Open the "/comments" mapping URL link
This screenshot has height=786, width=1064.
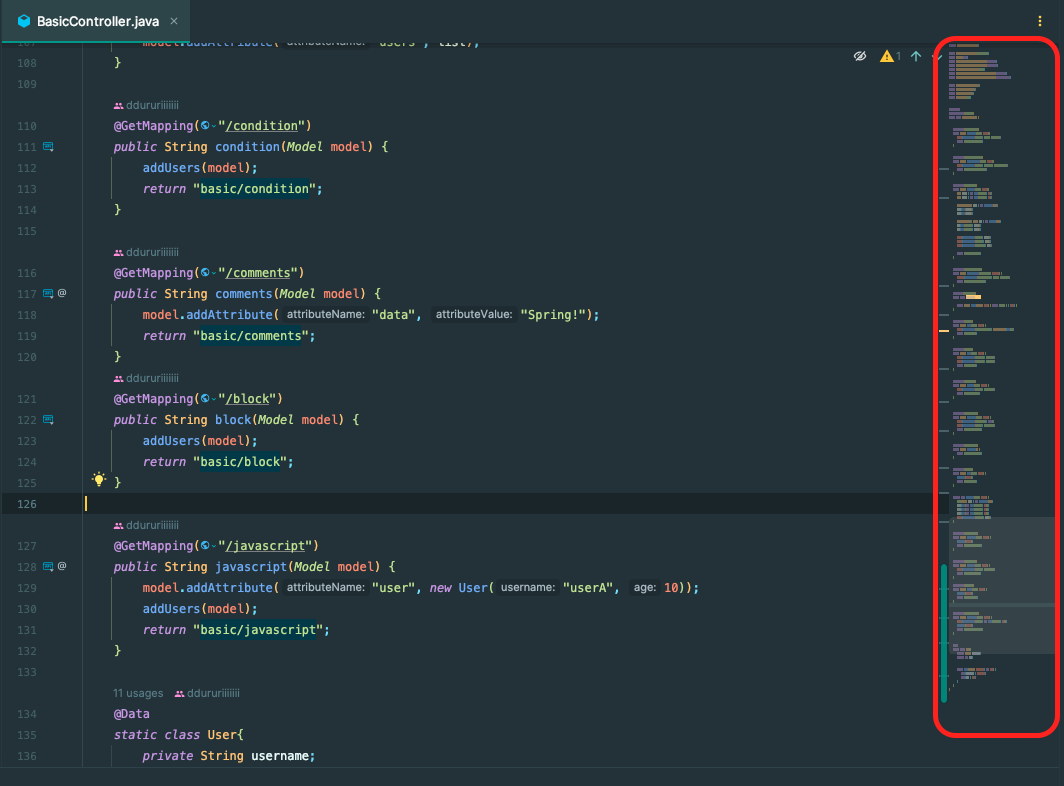coord(258,273)
